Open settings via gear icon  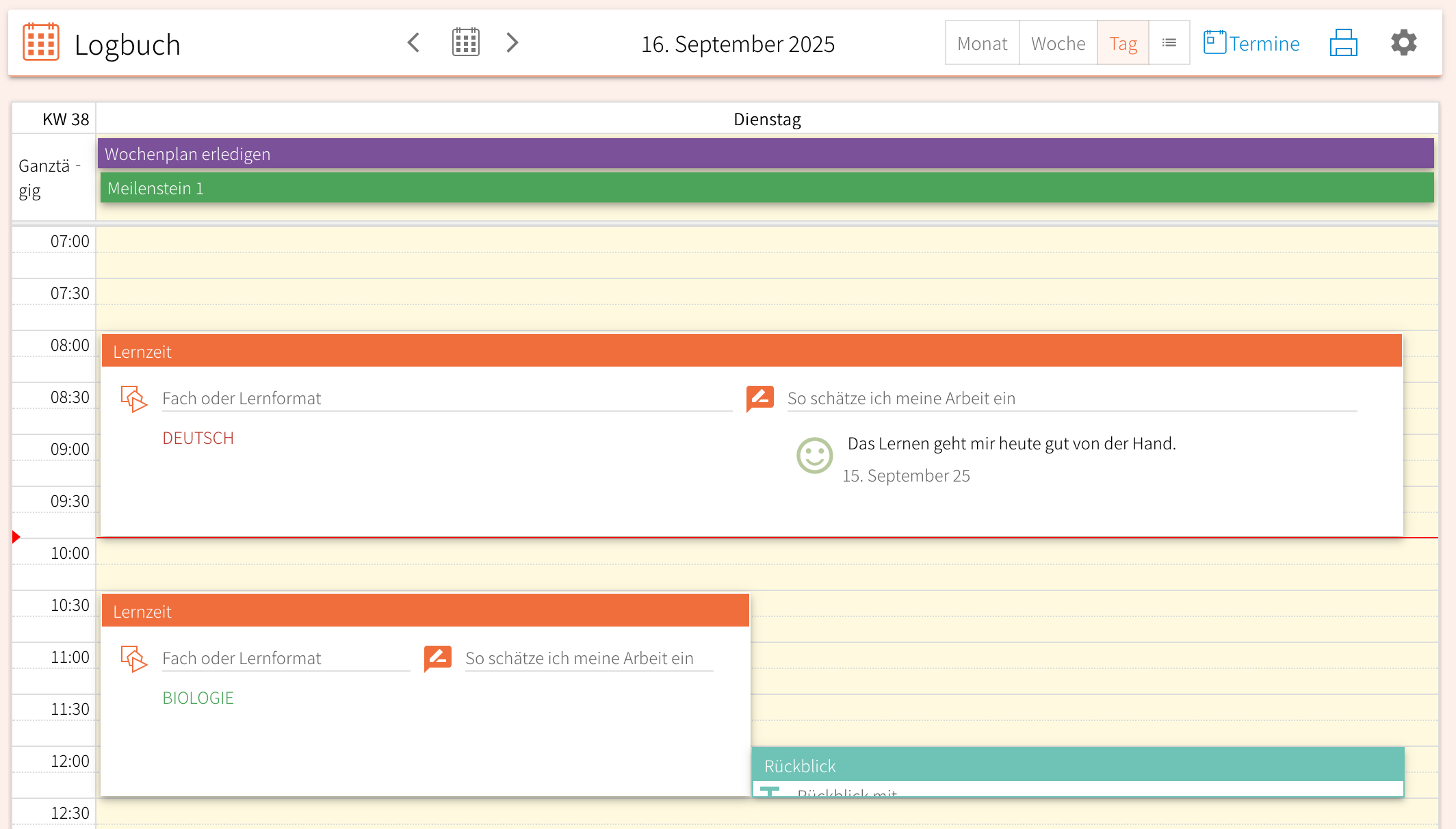(1403, 42)
